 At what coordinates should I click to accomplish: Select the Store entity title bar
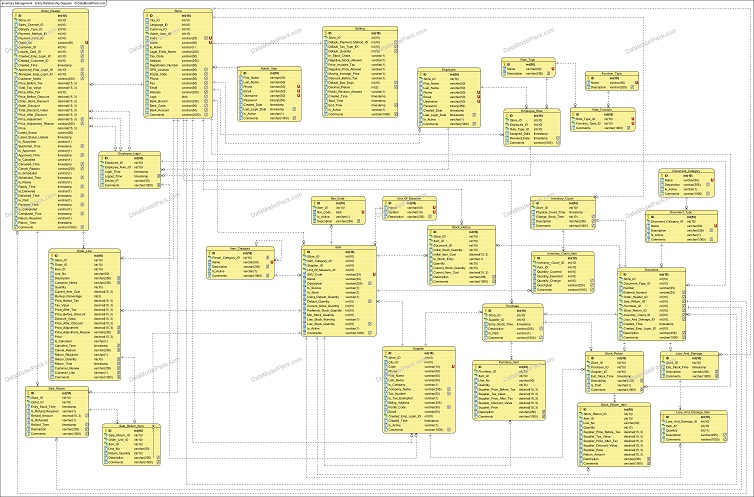click(178, 11)
